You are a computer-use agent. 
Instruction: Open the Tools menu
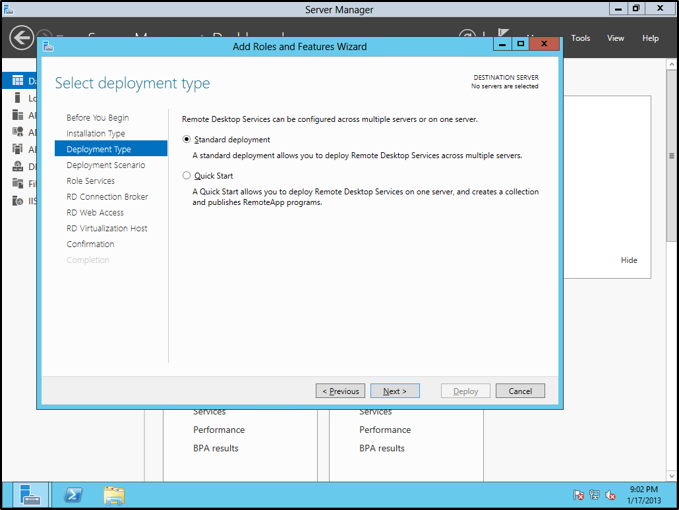coord(581,38)
